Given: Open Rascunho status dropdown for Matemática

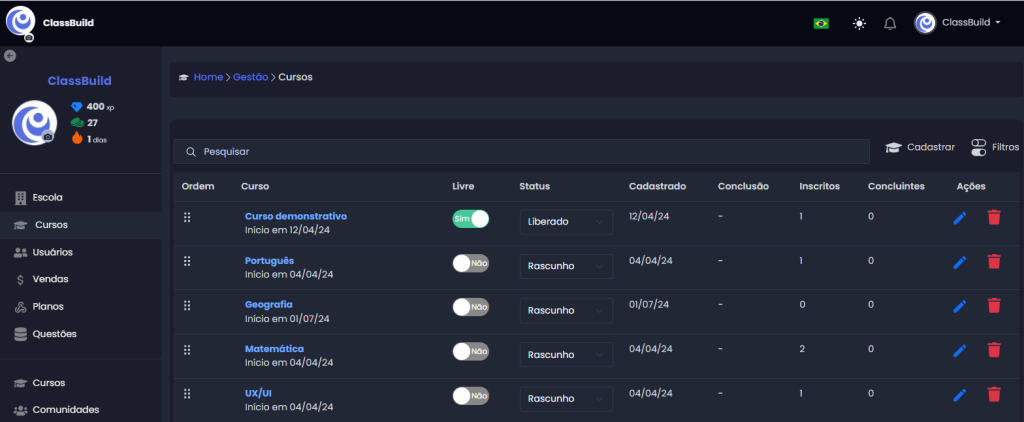Looking at the screenshot, I should 566,355.
